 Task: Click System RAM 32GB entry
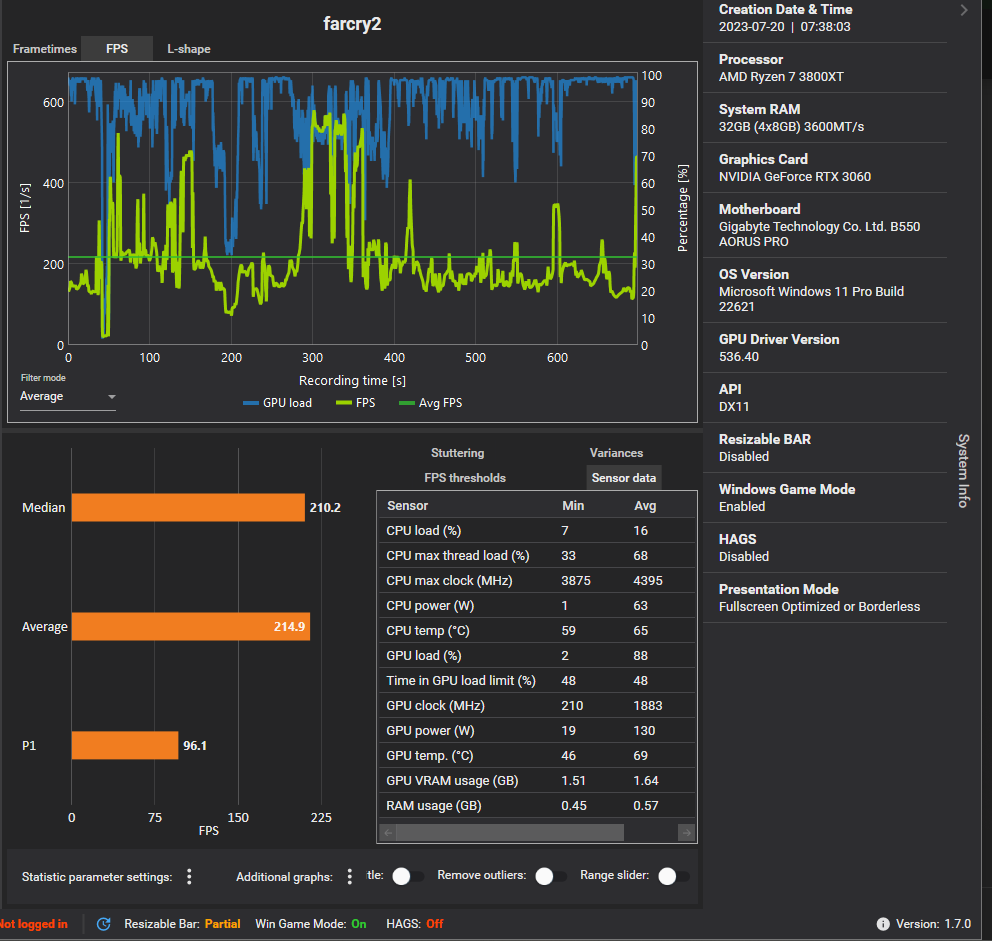point(824,118)
